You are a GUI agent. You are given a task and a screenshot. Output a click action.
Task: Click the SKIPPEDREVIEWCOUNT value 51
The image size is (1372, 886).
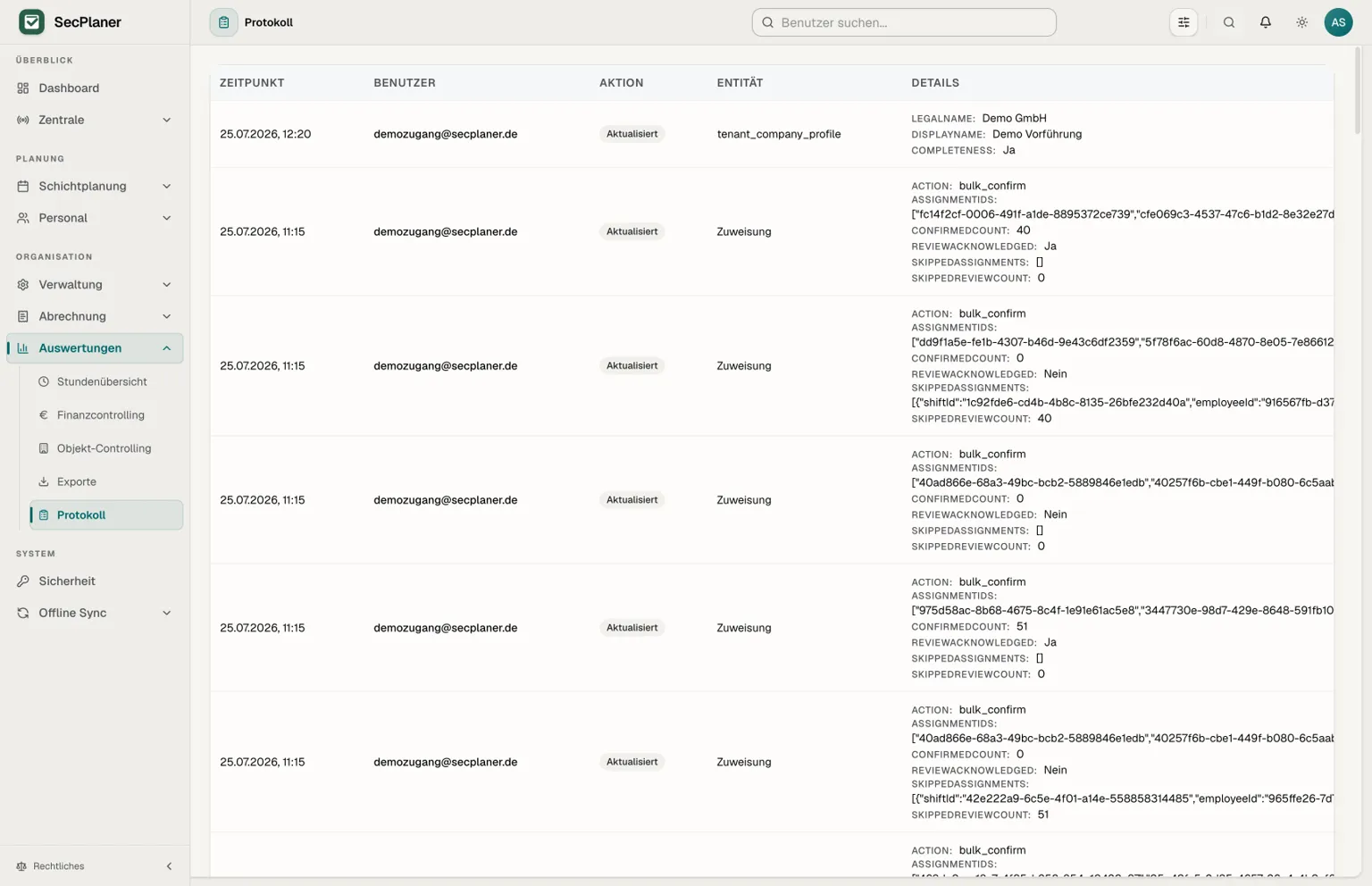[x=1043, y=815]
